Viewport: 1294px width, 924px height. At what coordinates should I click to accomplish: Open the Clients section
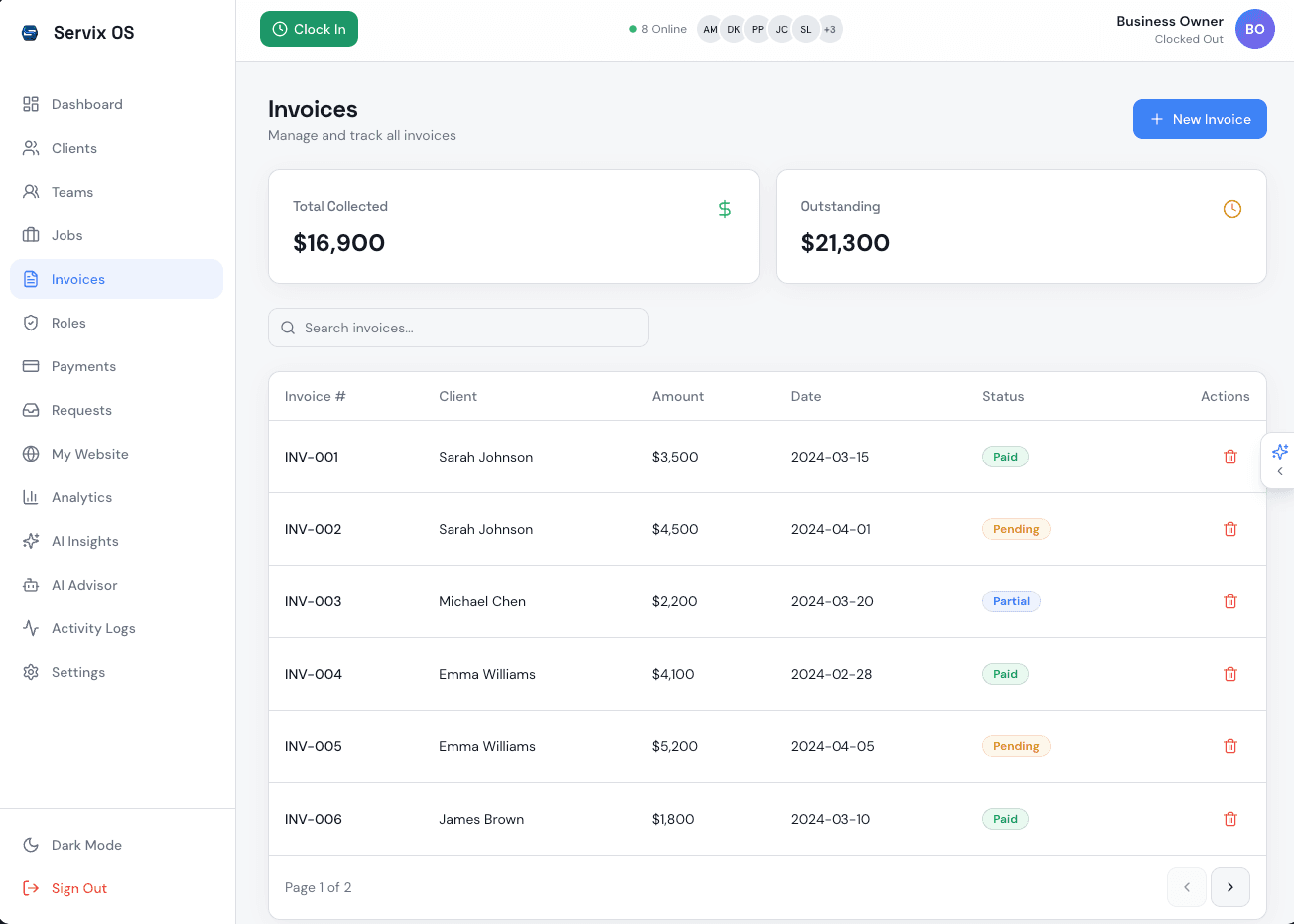click(x=73, y=148)
